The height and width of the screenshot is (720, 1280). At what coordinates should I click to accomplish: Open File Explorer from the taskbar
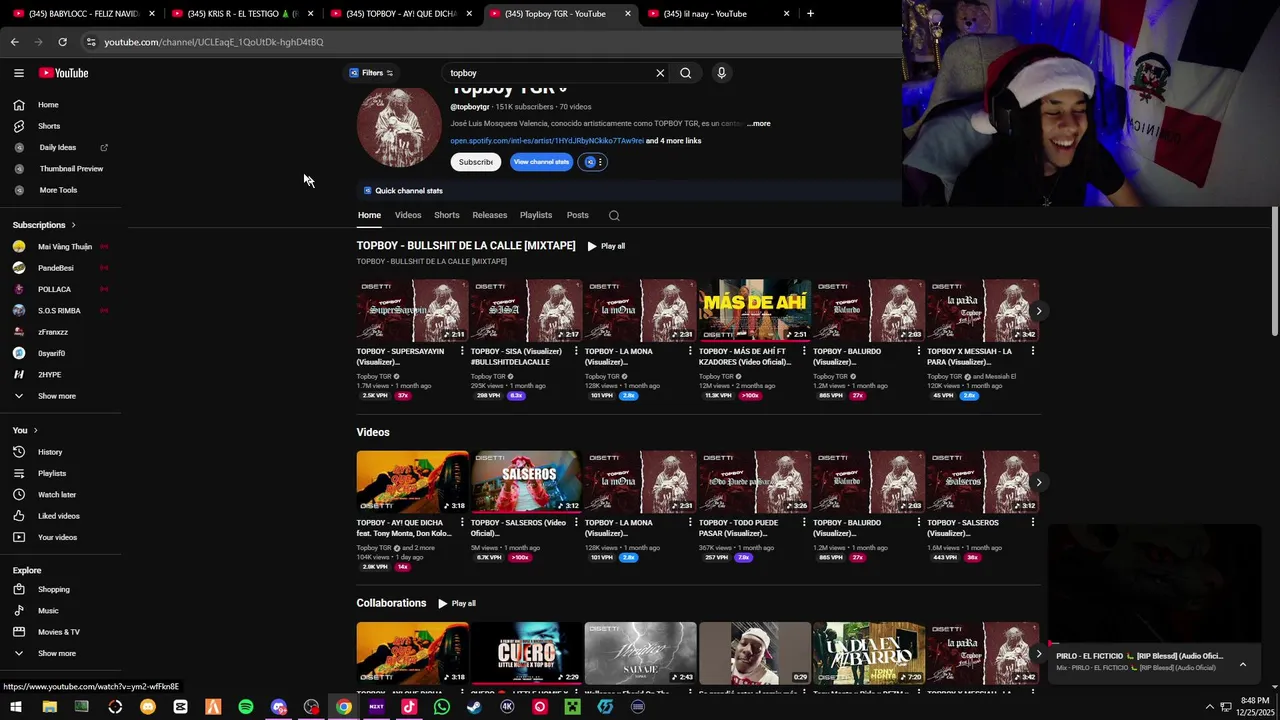[49, 707]
